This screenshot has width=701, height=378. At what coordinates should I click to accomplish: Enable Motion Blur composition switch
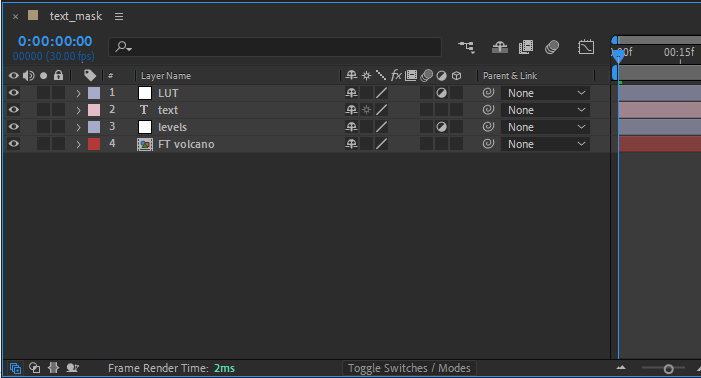point(552,47)
